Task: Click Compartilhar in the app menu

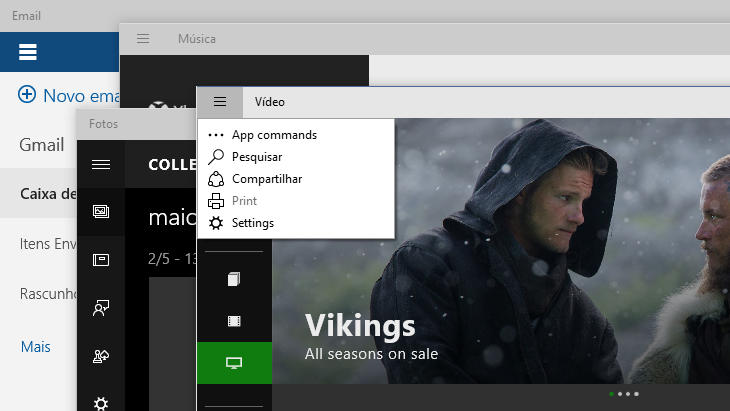Action: tap(266, 179)
